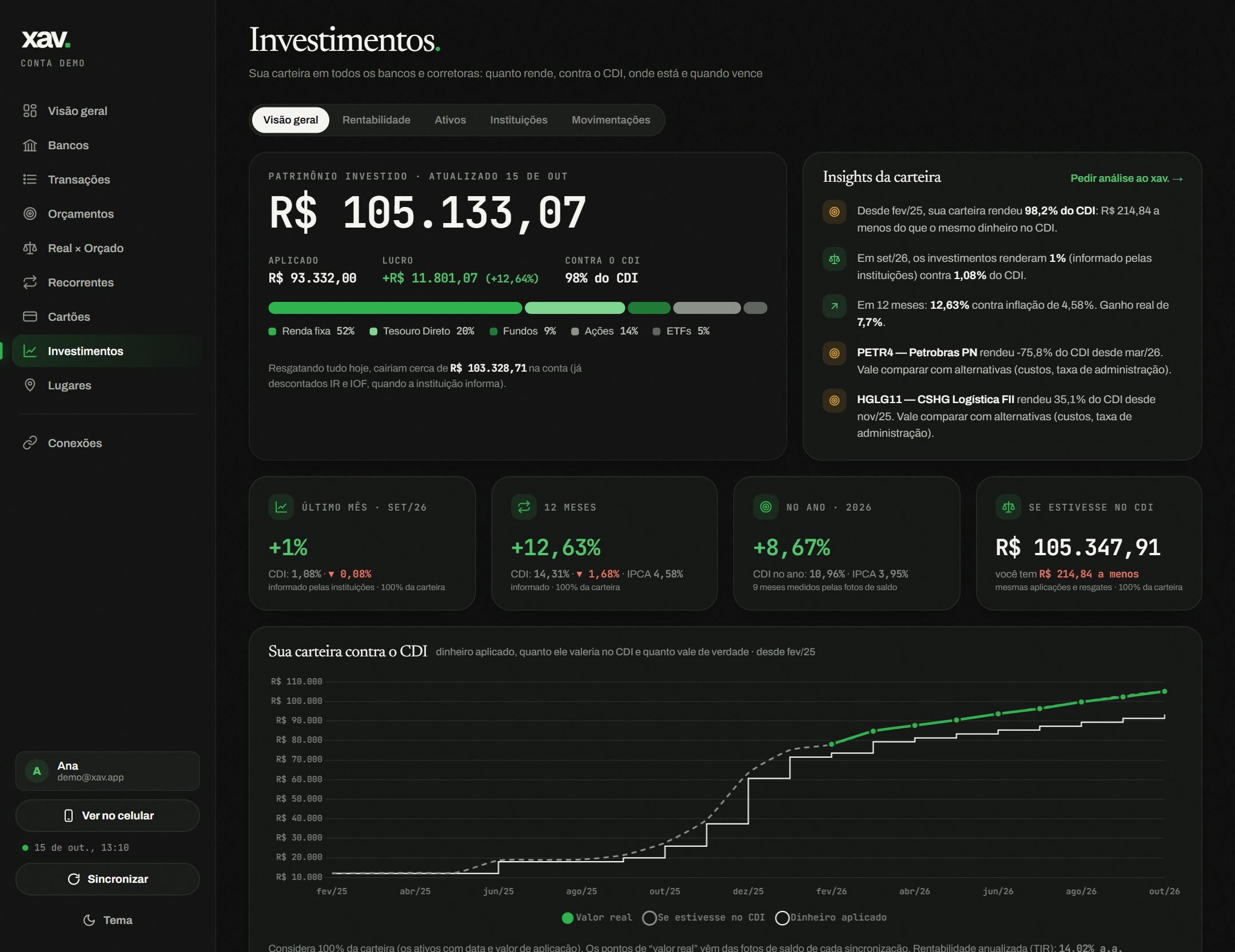Click the Conexões link icon
The image size is (1235, 952).
pyautogui.click(x=30, y=443)
